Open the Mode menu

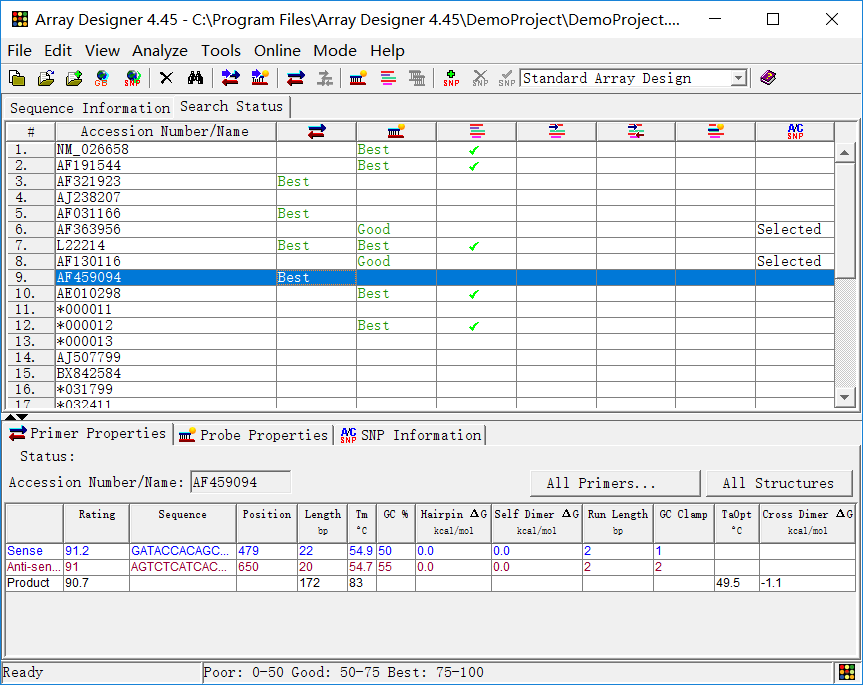tap(335, 51)
